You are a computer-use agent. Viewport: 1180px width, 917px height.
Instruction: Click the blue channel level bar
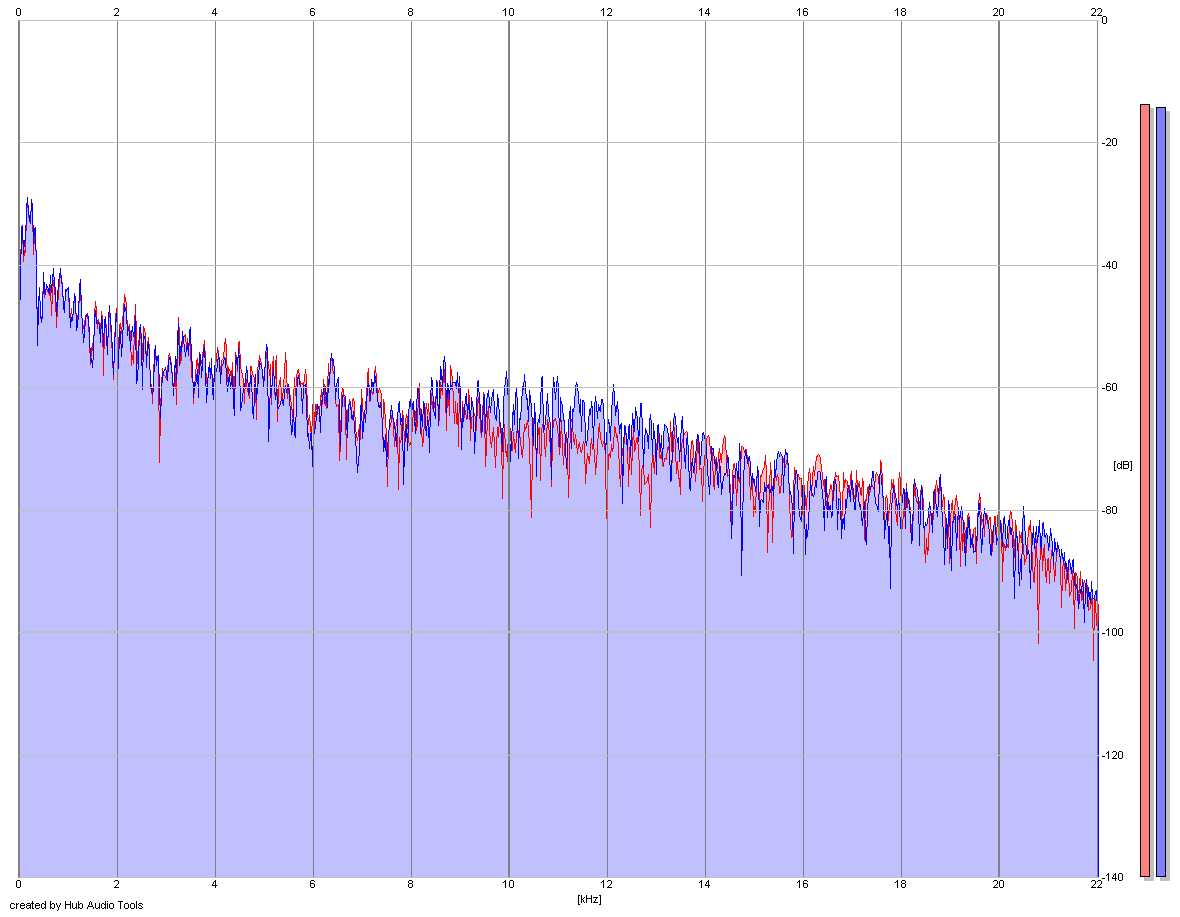pos(1160,492)
